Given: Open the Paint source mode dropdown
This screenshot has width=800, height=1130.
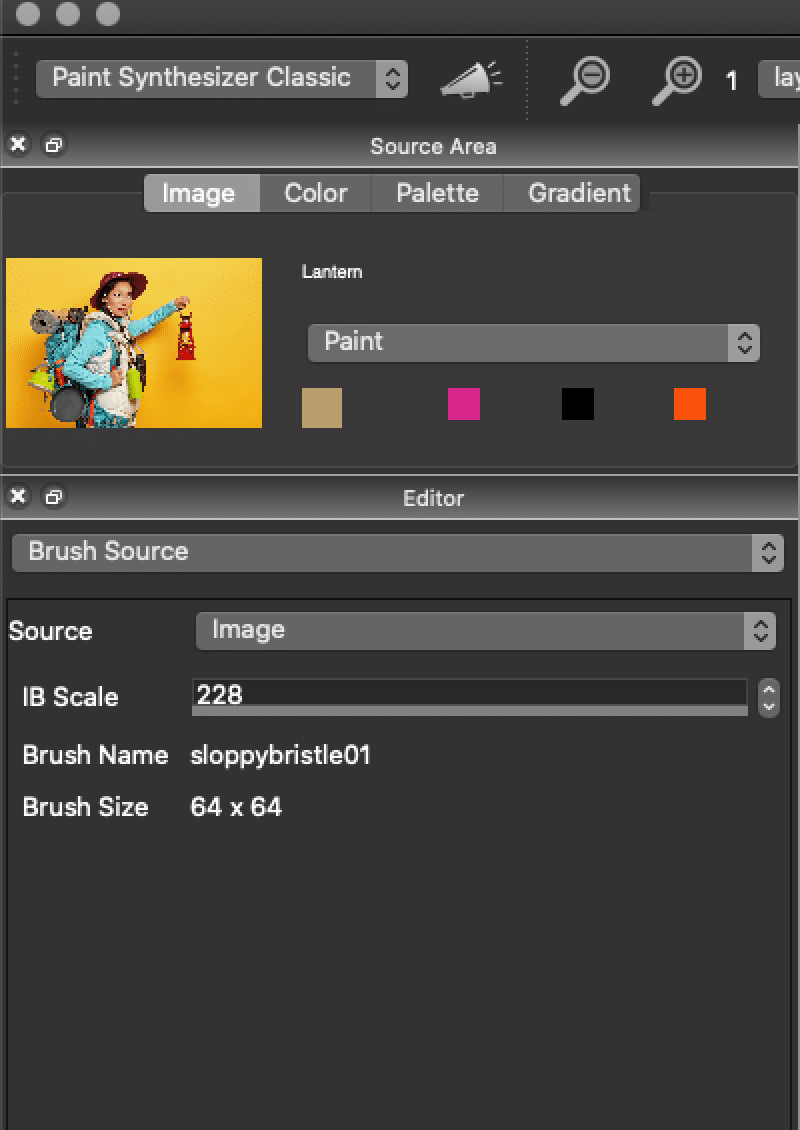Looking at the screenshot, I should click(533, 343).
